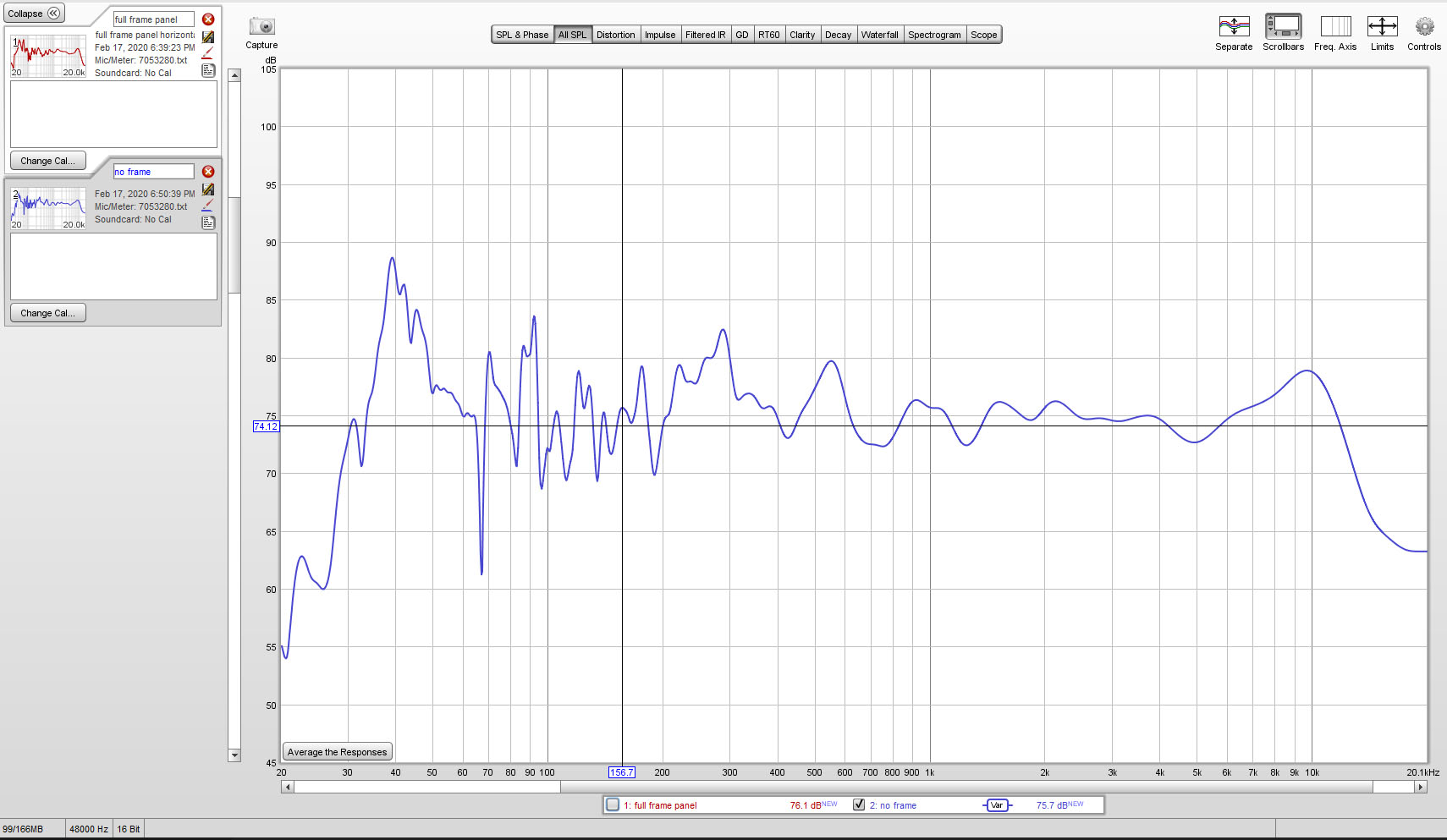Open the Decay tab

coord(839,35)
